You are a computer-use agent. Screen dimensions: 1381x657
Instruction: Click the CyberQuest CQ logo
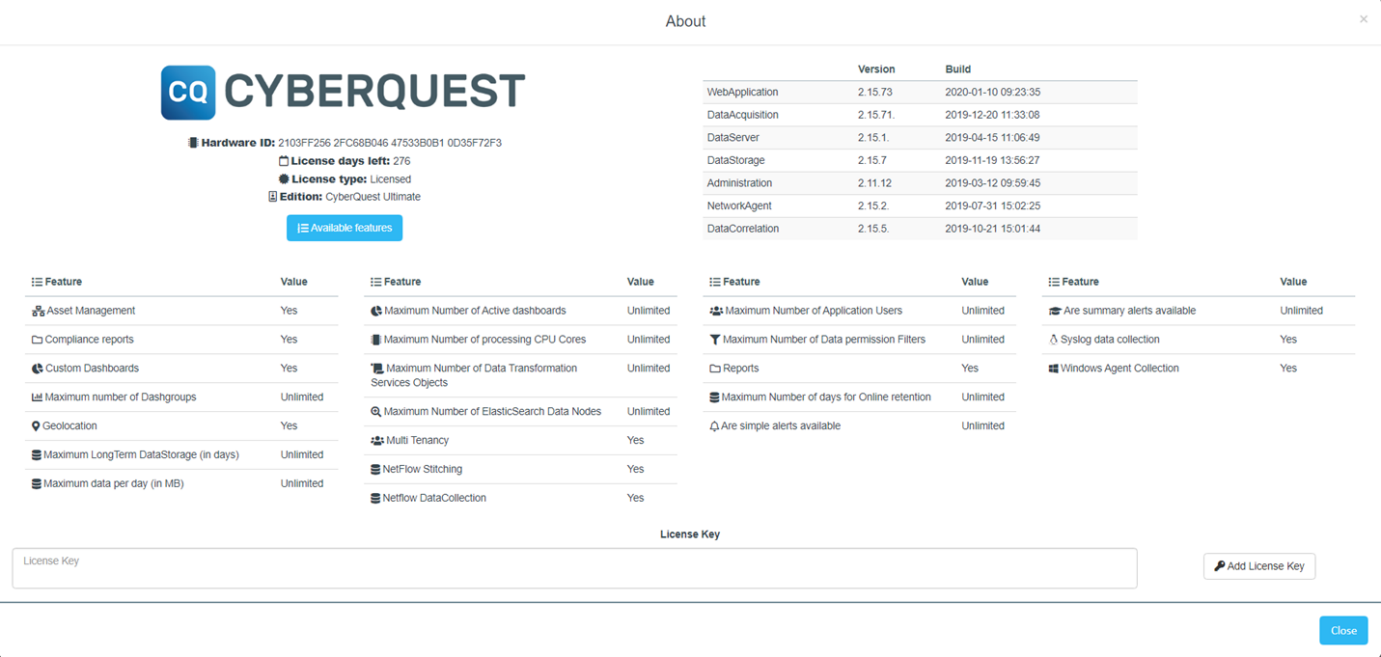click(188, 93)
